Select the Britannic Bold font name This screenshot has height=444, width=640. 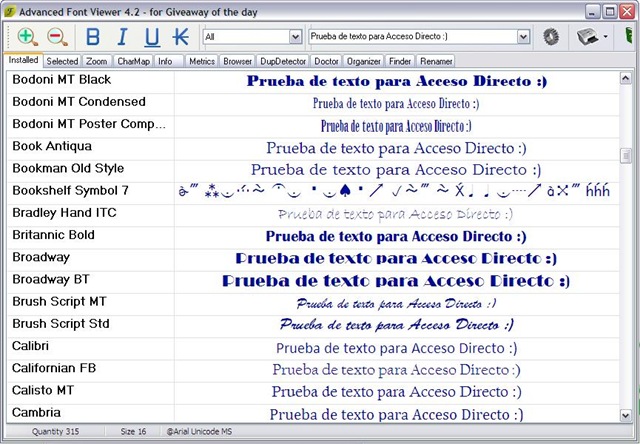tap(53, 235)
